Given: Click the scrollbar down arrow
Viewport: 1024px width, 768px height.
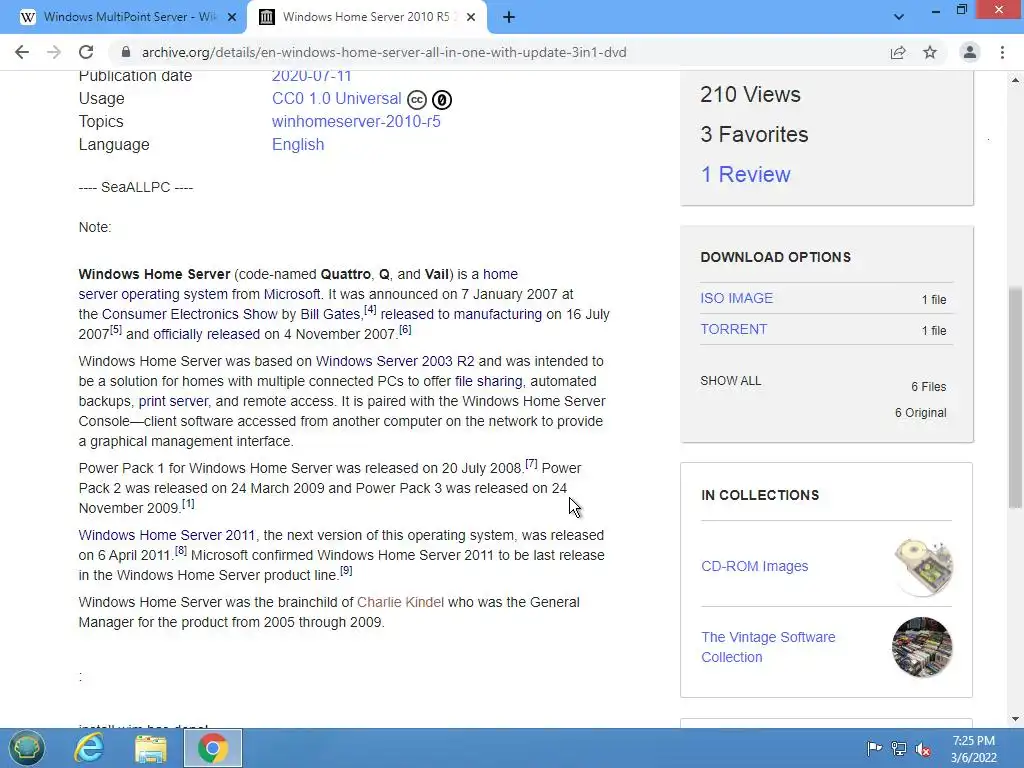Looking at the screenshot, I should tap(1015, 719).
